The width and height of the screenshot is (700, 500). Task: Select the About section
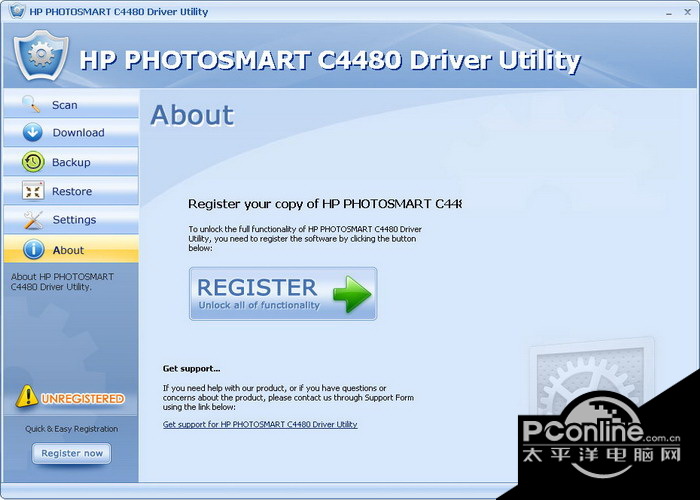coord(71,249)
